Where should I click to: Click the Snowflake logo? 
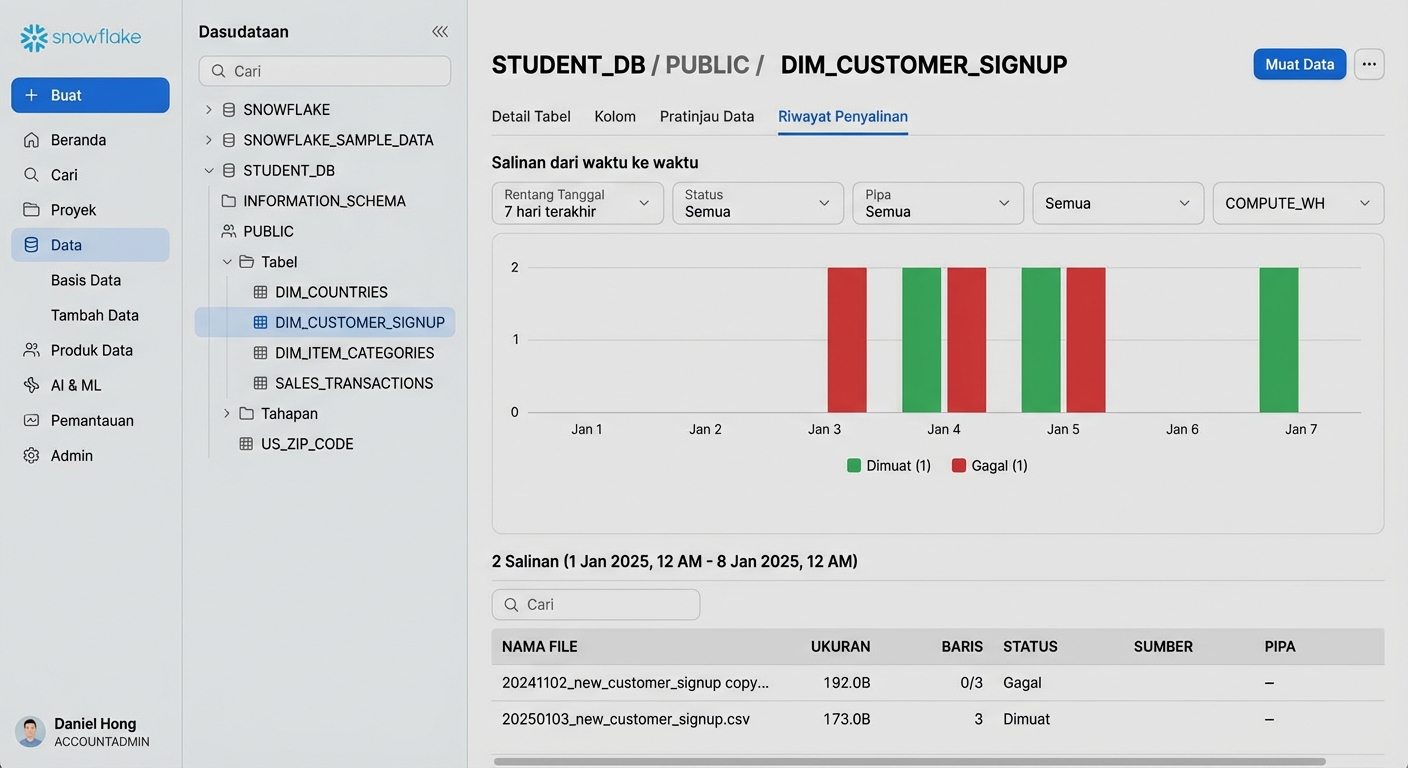pyautogui.click(x=81, y=38)
